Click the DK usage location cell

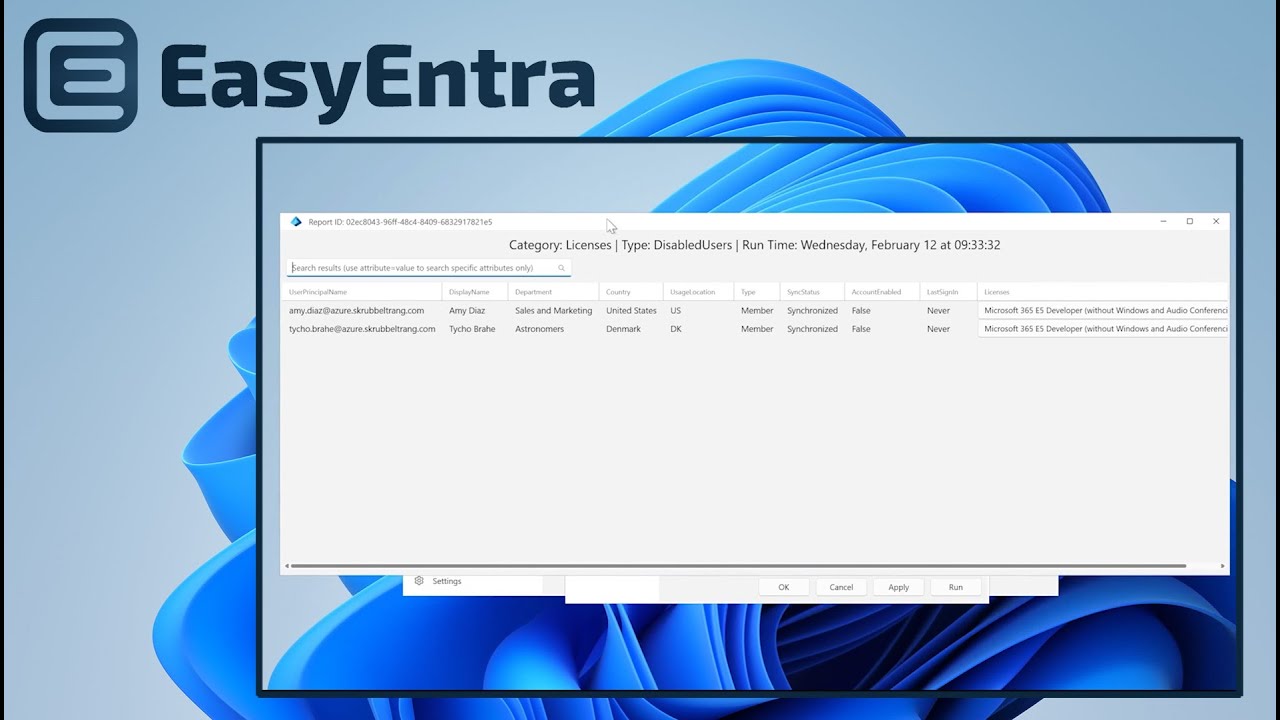[x=676, y=329]
